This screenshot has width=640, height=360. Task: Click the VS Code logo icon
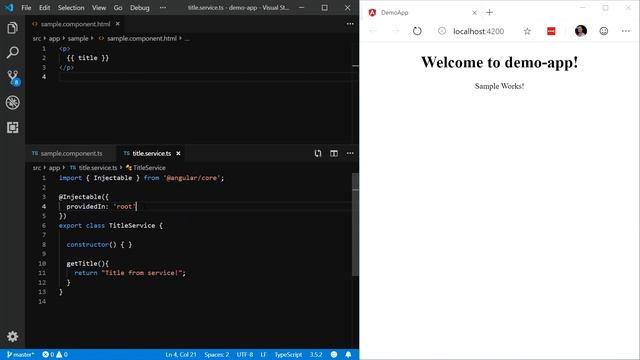pos(9,7)
